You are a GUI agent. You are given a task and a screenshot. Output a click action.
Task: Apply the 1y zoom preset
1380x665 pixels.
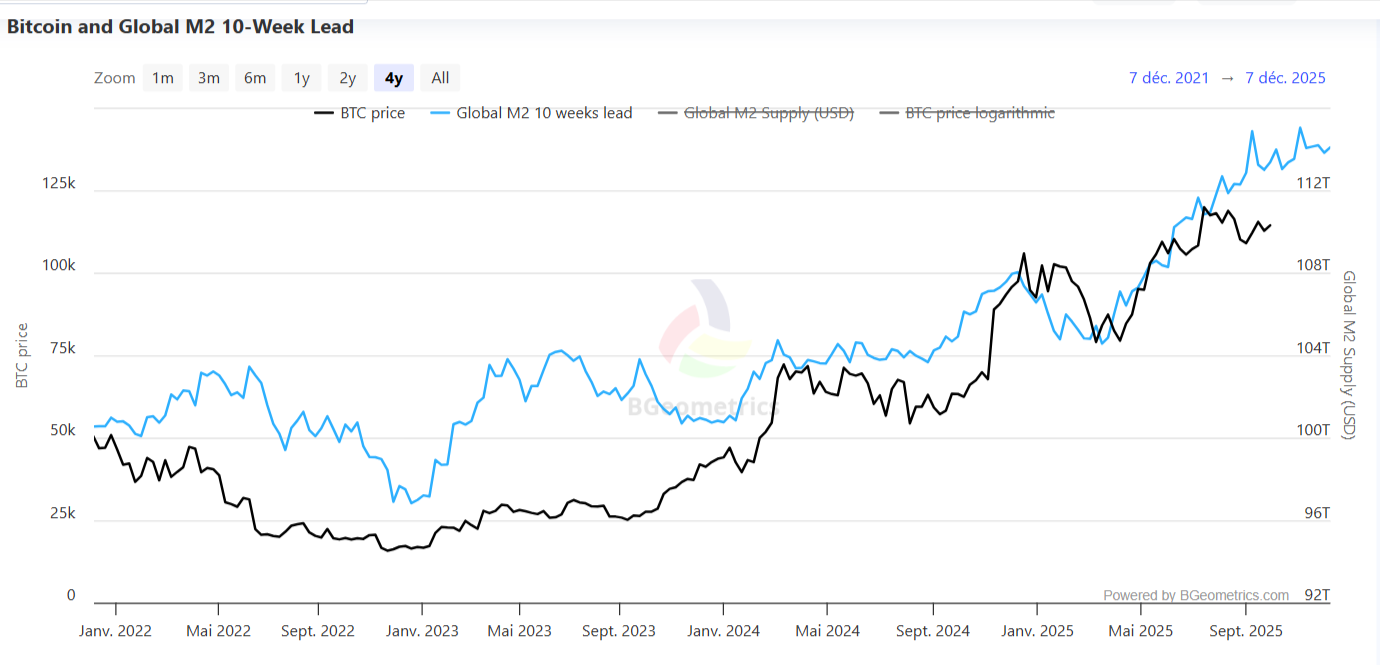coord(301,77)
